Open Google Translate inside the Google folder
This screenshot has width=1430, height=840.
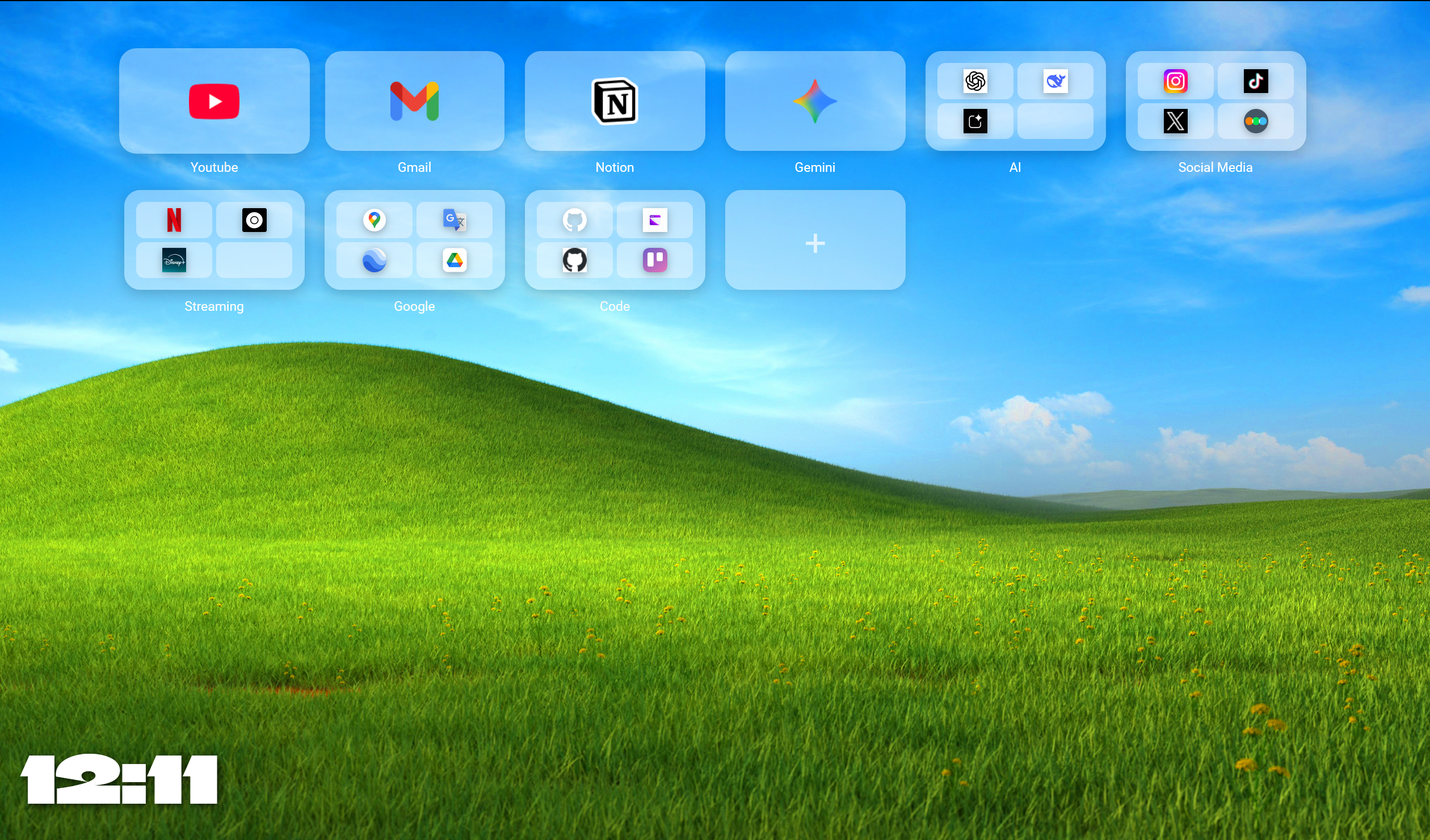tap(455, 220)
